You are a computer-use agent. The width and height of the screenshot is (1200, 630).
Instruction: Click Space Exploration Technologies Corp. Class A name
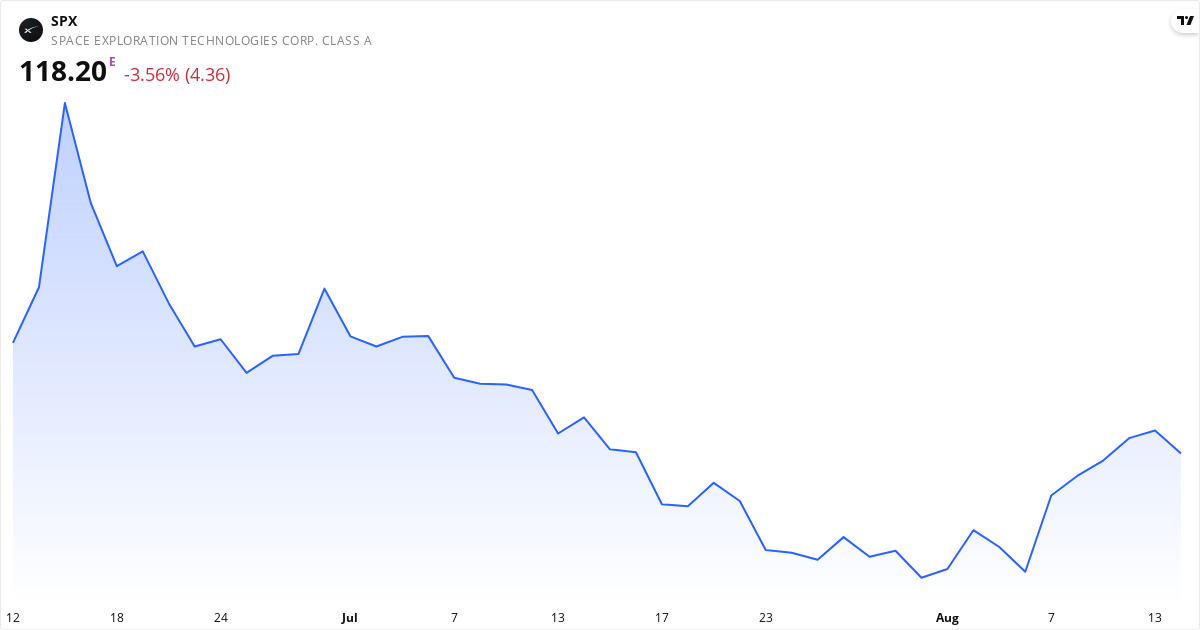pos(211,41)
